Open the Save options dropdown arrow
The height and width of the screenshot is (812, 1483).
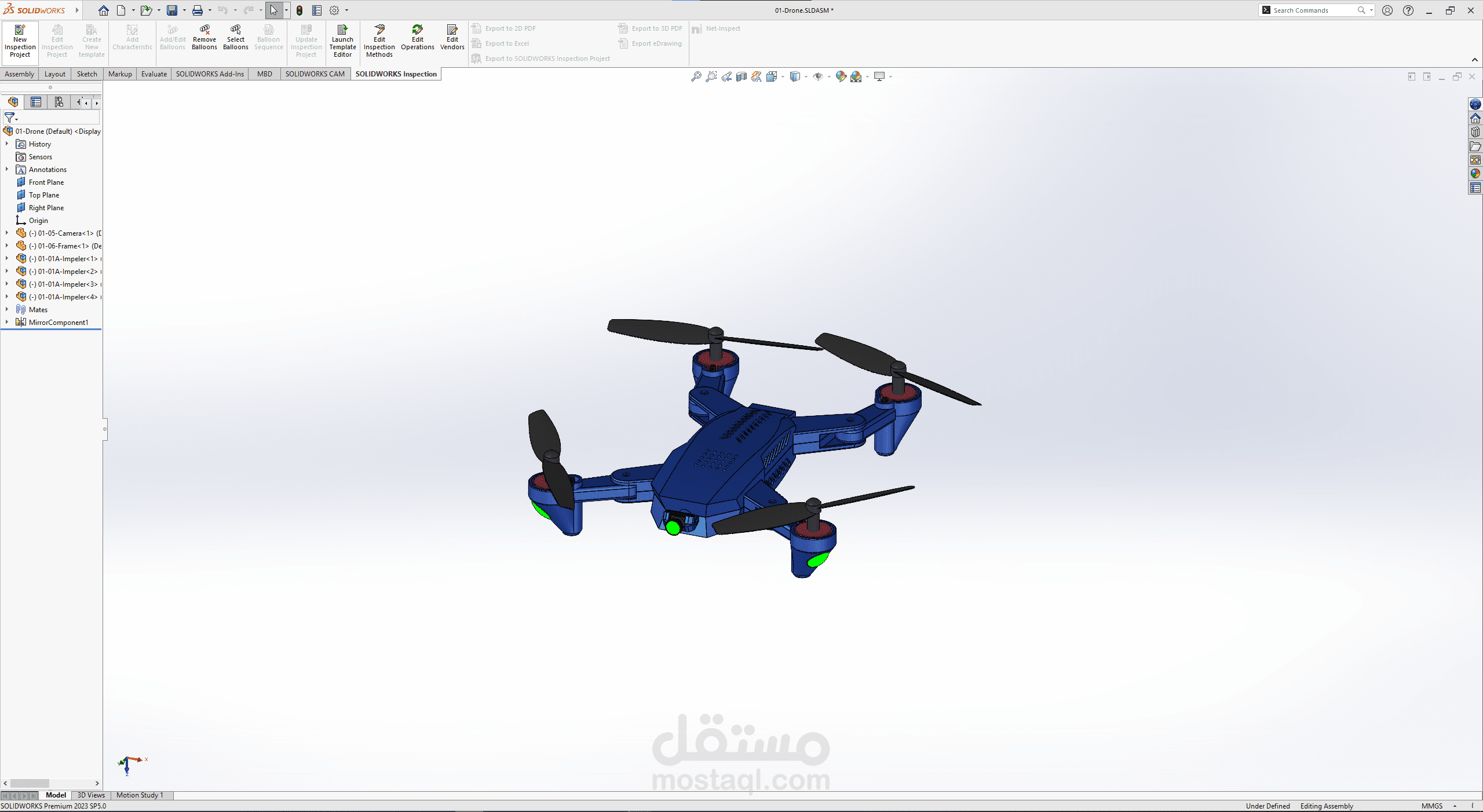click(x=184, y=10)
